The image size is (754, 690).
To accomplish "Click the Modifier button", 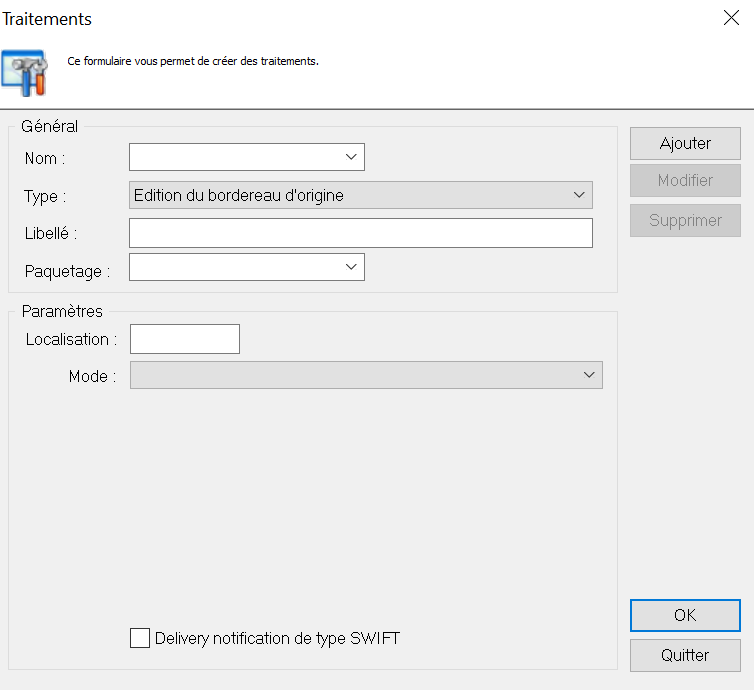I will tap(685, 181).
